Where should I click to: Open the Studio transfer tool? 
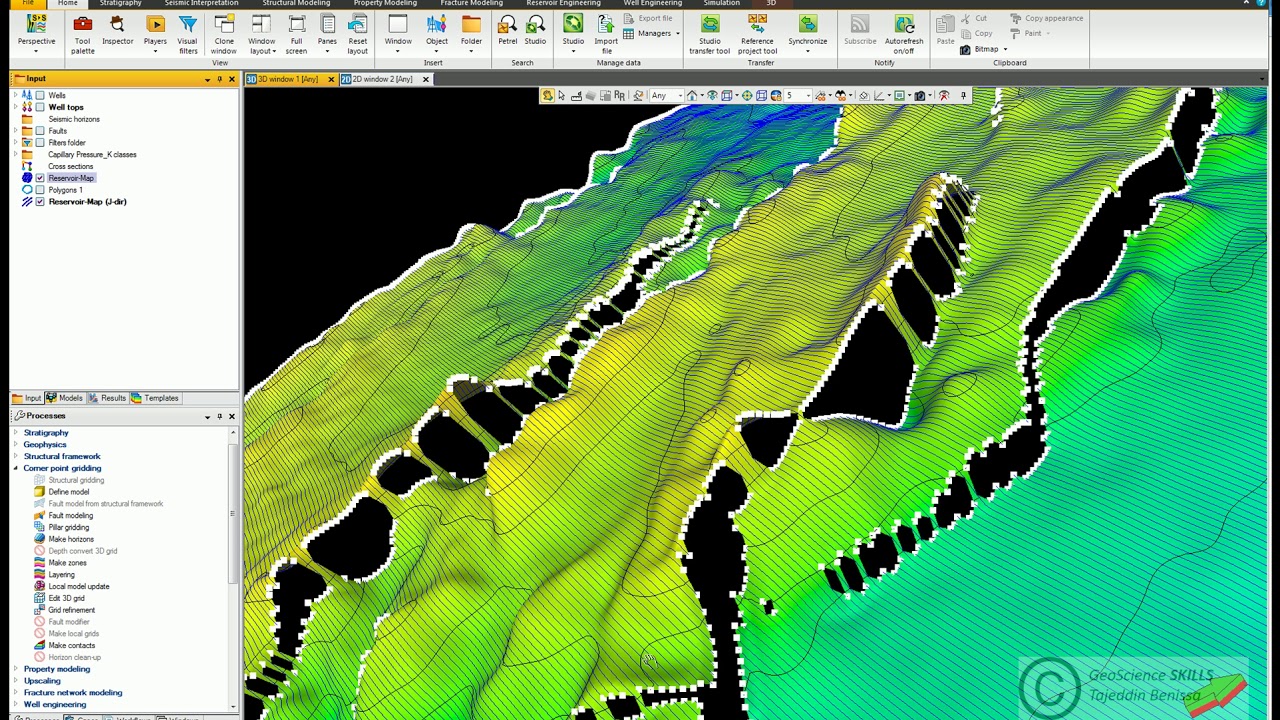[709, 34]
